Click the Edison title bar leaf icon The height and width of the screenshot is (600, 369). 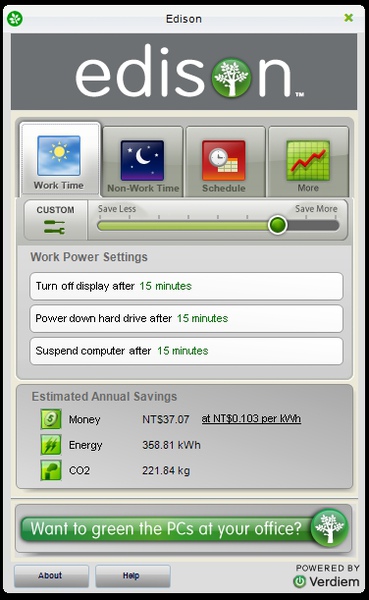tap(15, 18)
